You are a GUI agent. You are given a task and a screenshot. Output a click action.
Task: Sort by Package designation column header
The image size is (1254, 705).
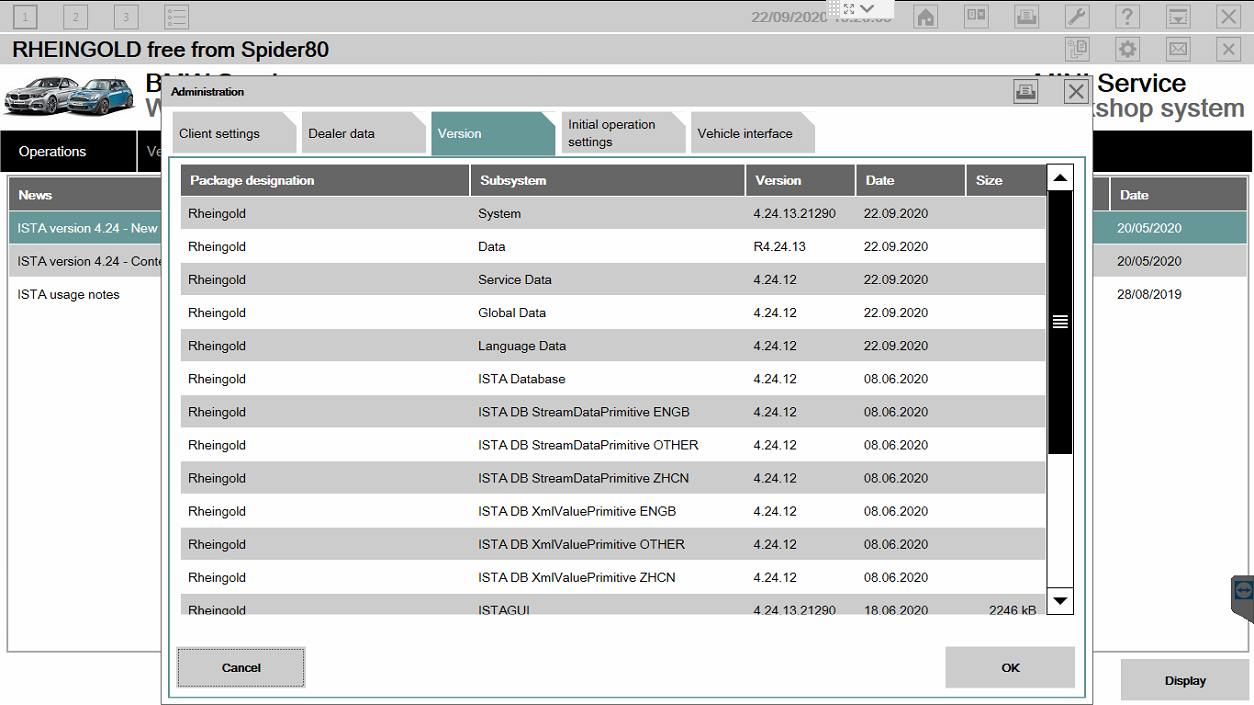tap(325, 180)
